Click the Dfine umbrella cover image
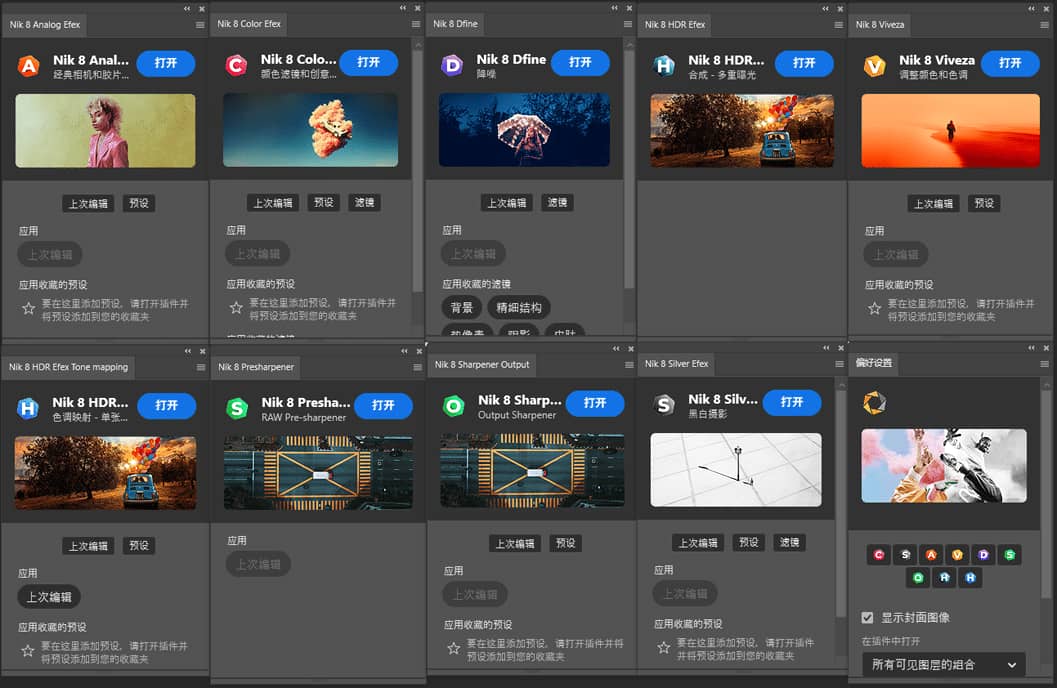 point(524,129)
